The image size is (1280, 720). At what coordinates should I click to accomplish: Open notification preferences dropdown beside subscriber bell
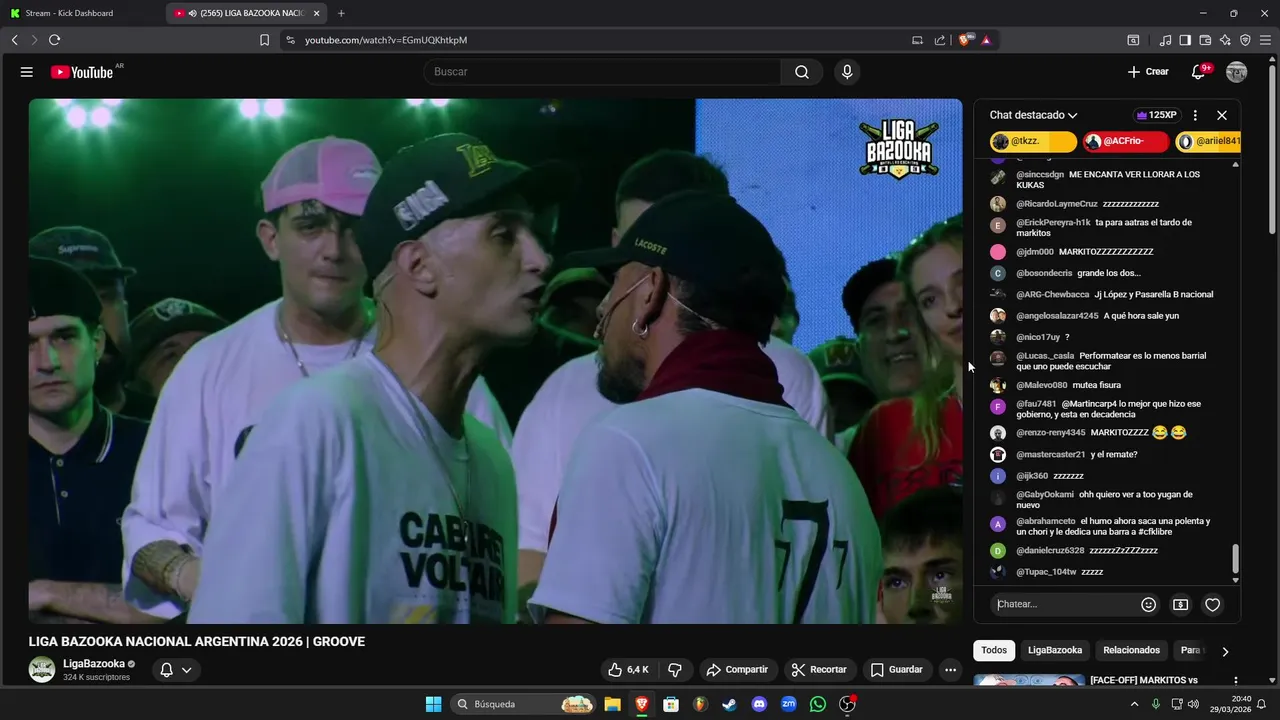pos(186,670)
